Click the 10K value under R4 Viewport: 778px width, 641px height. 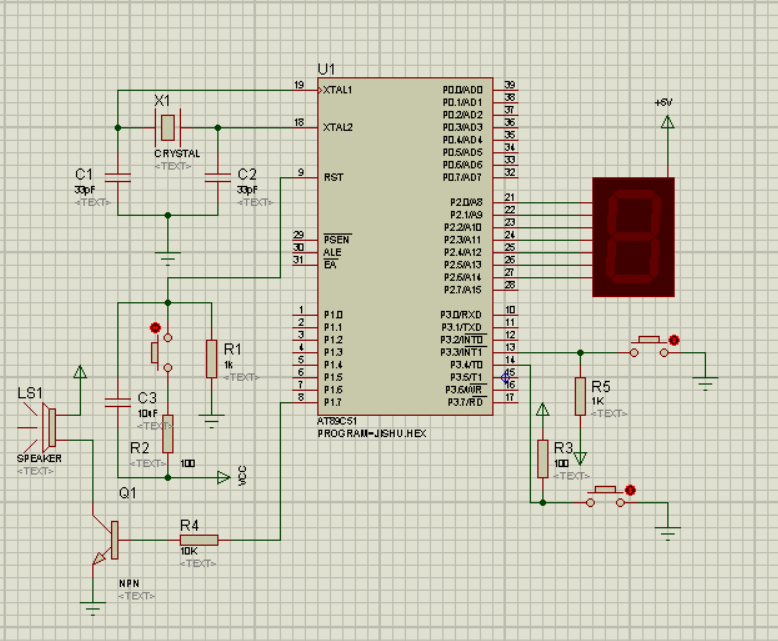tap(189, 551)
